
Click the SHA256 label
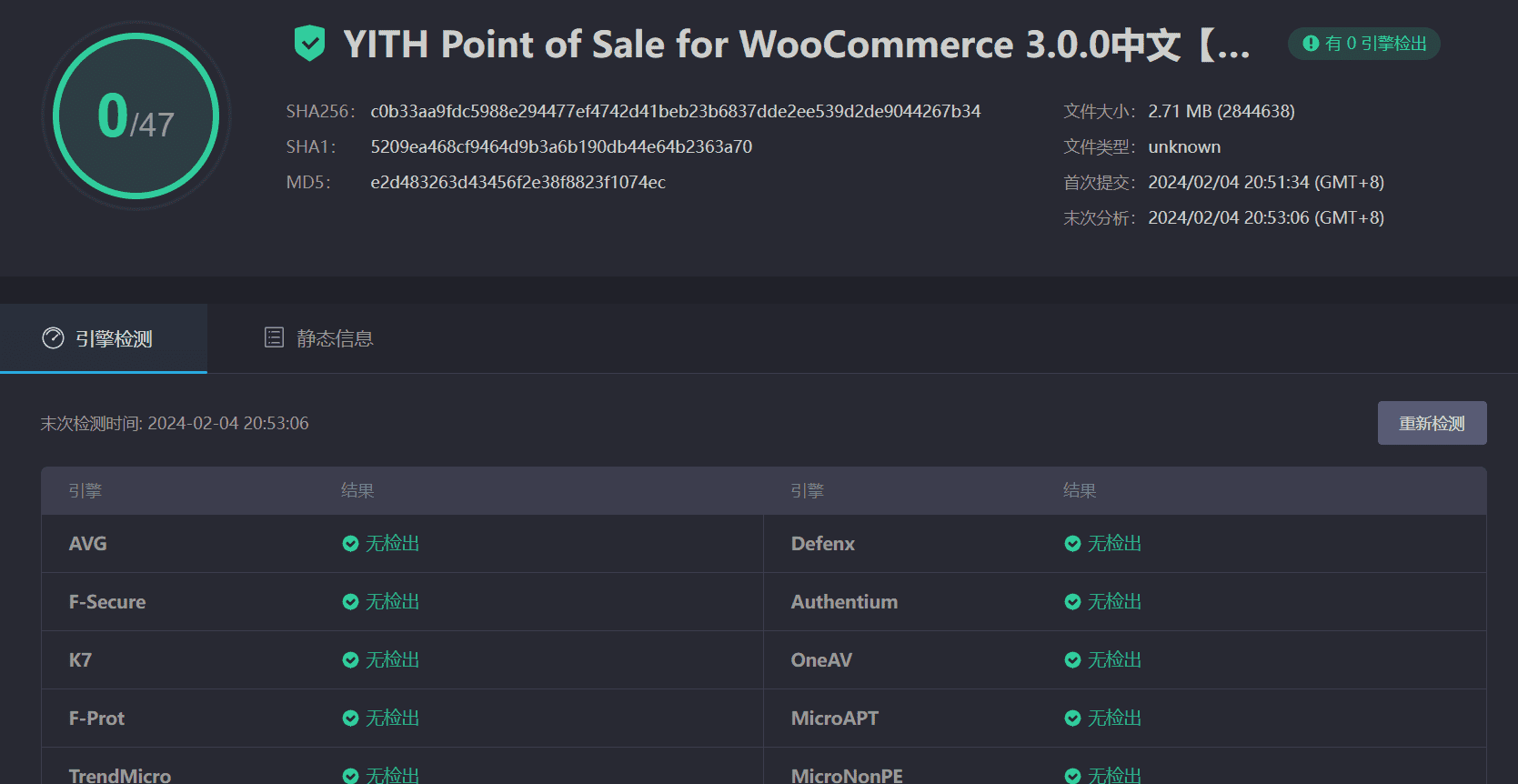[x=320, y=111]
